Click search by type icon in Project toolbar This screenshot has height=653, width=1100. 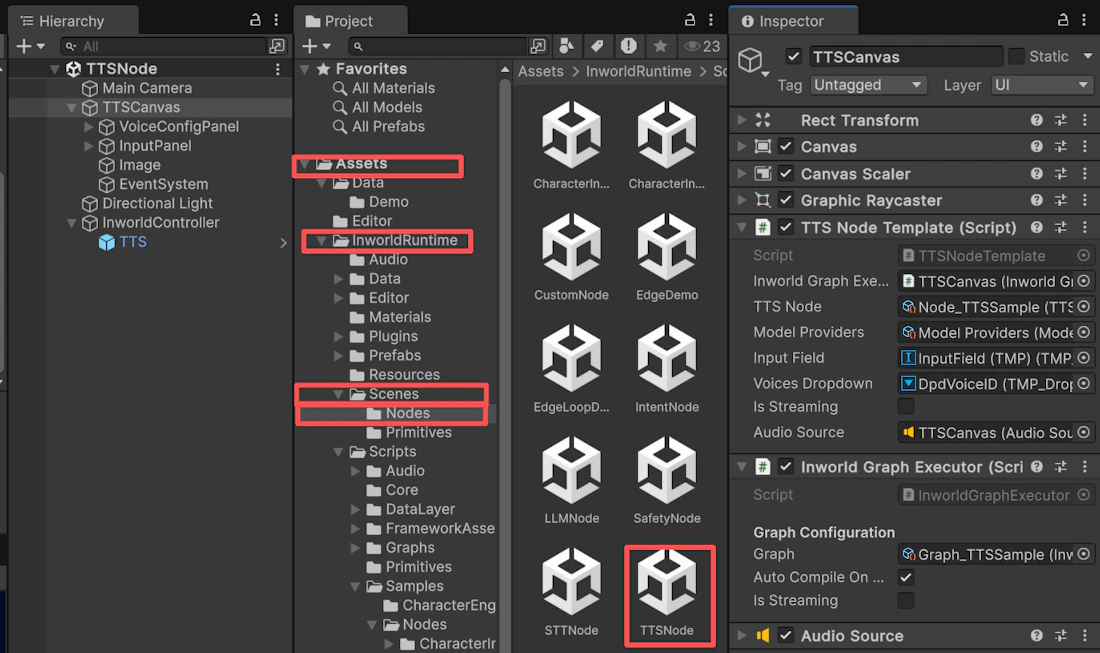566,46
